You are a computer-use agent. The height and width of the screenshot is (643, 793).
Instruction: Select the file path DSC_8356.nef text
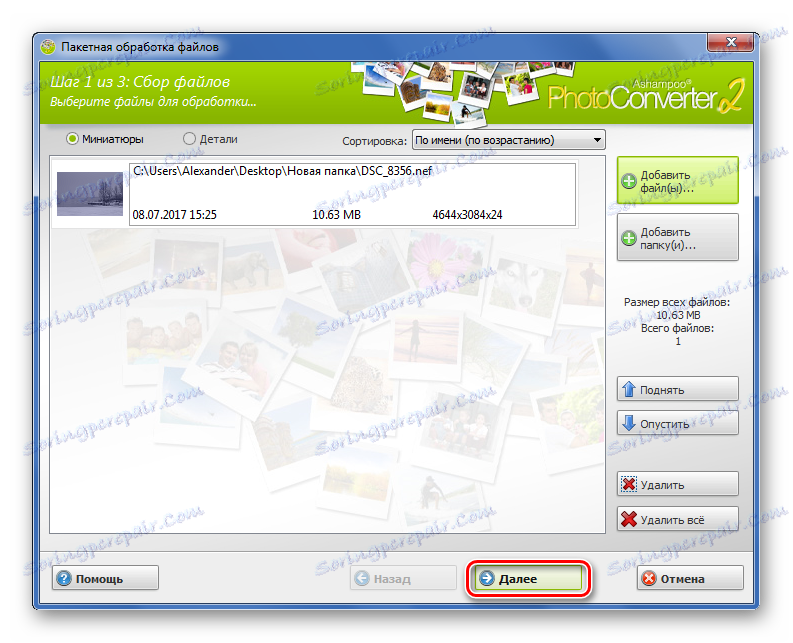[283, 171]
